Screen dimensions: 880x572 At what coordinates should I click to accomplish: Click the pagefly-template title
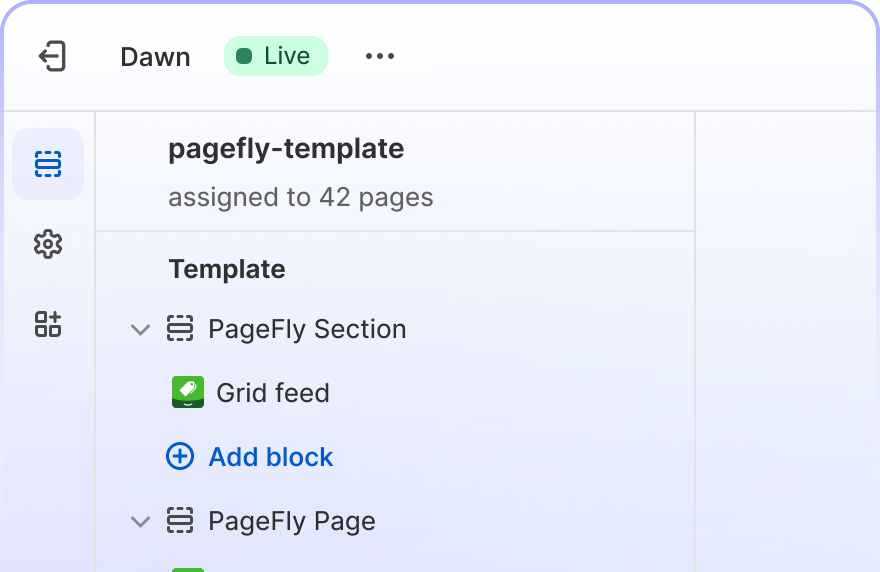pos(286,149)
